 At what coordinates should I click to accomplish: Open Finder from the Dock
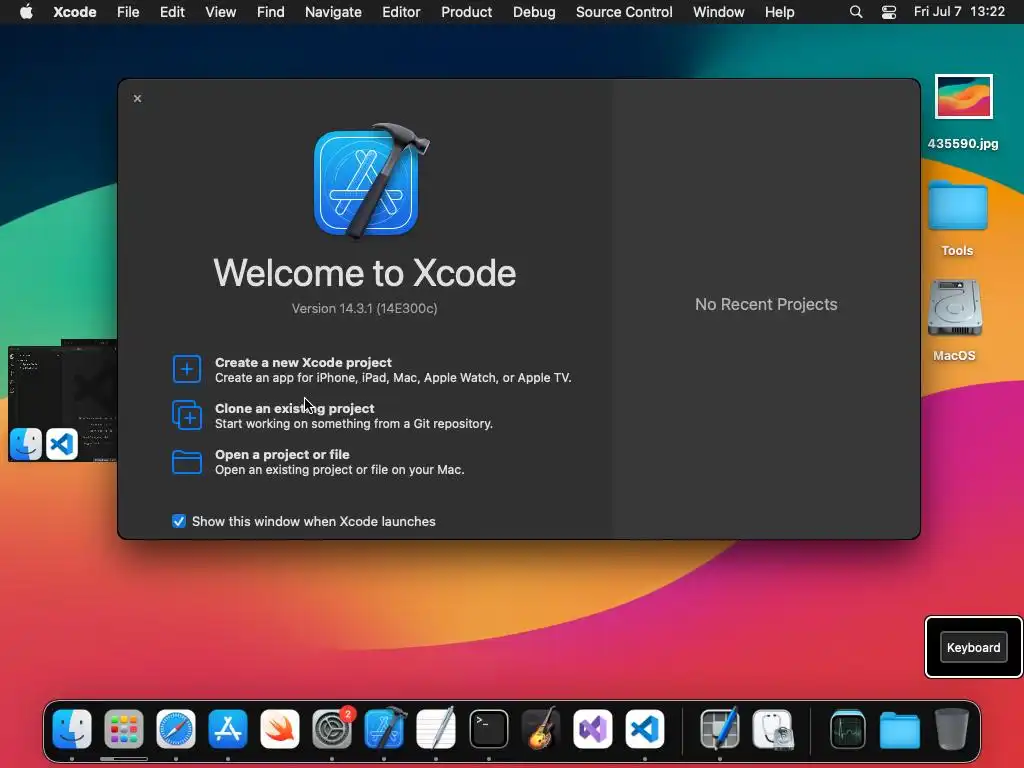pyautogui.click(x=72, y=729)
